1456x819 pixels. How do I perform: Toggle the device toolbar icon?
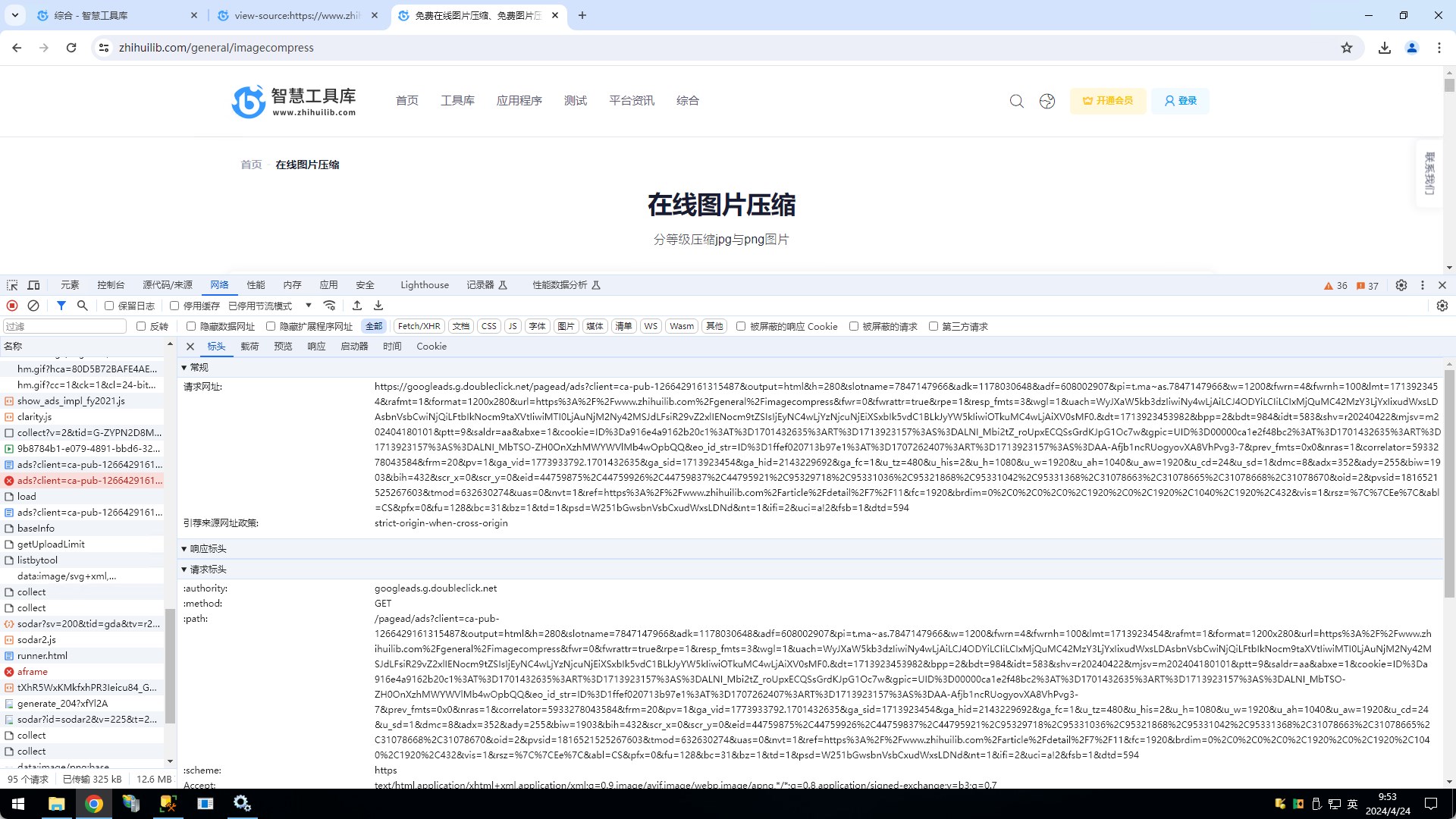(33, 285)
